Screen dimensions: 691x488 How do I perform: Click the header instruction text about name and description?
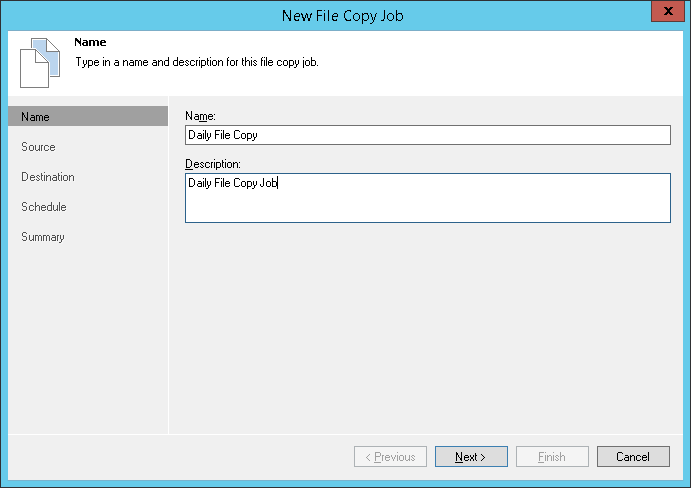[x=197, y=62]
